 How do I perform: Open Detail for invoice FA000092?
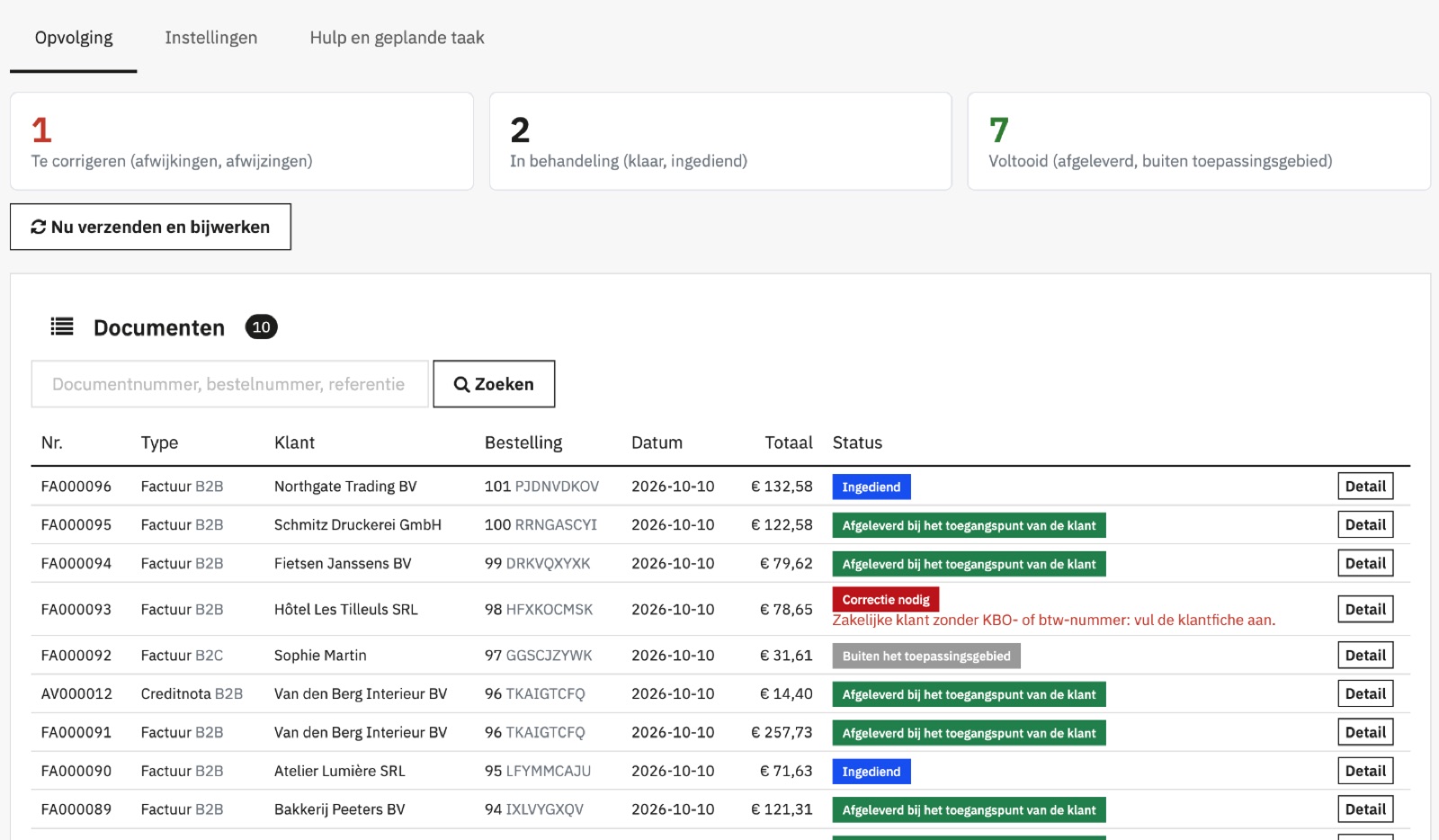[1365, 656]
